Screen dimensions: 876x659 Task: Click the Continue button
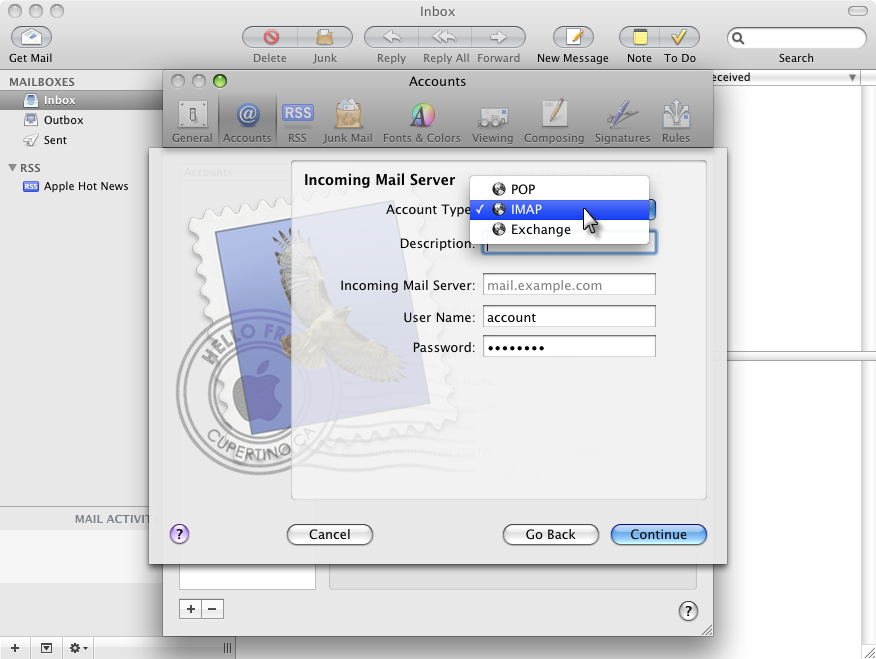click(x=659, y=534)
